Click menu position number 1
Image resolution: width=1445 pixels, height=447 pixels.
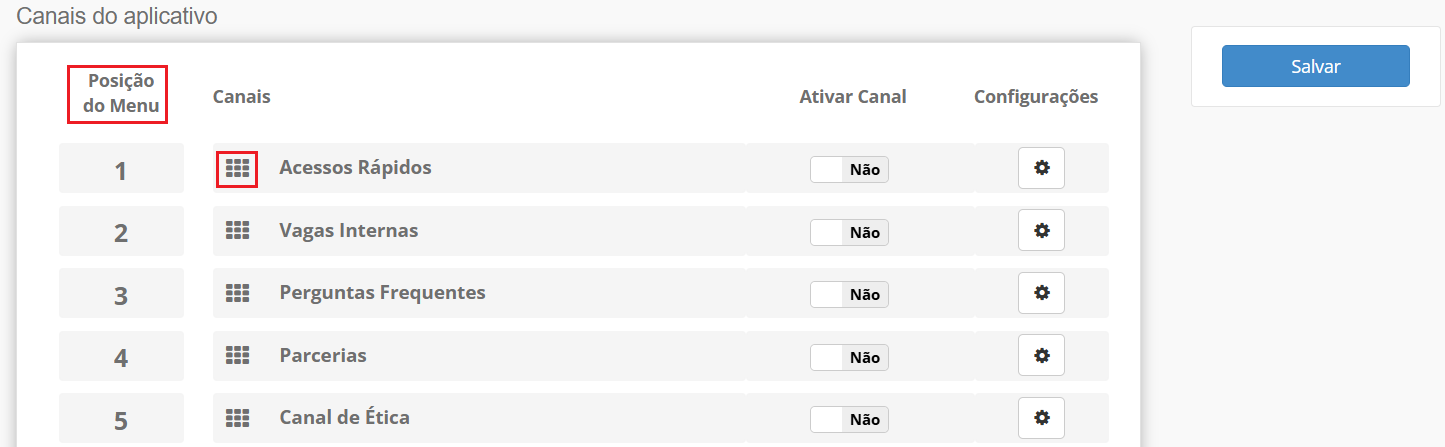click(x=121, y=171)
